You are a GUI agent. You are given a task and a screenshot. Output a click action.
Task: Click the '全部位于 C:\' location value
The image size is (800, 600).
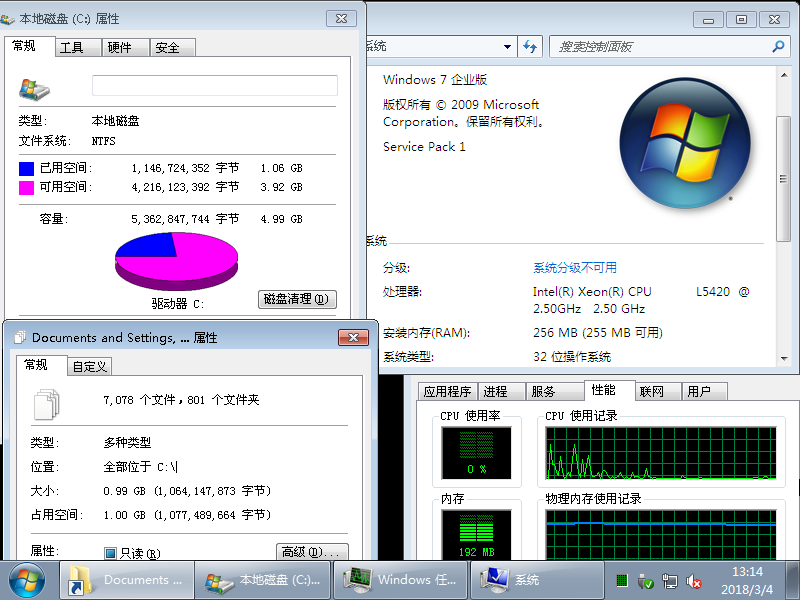[140, 466]
